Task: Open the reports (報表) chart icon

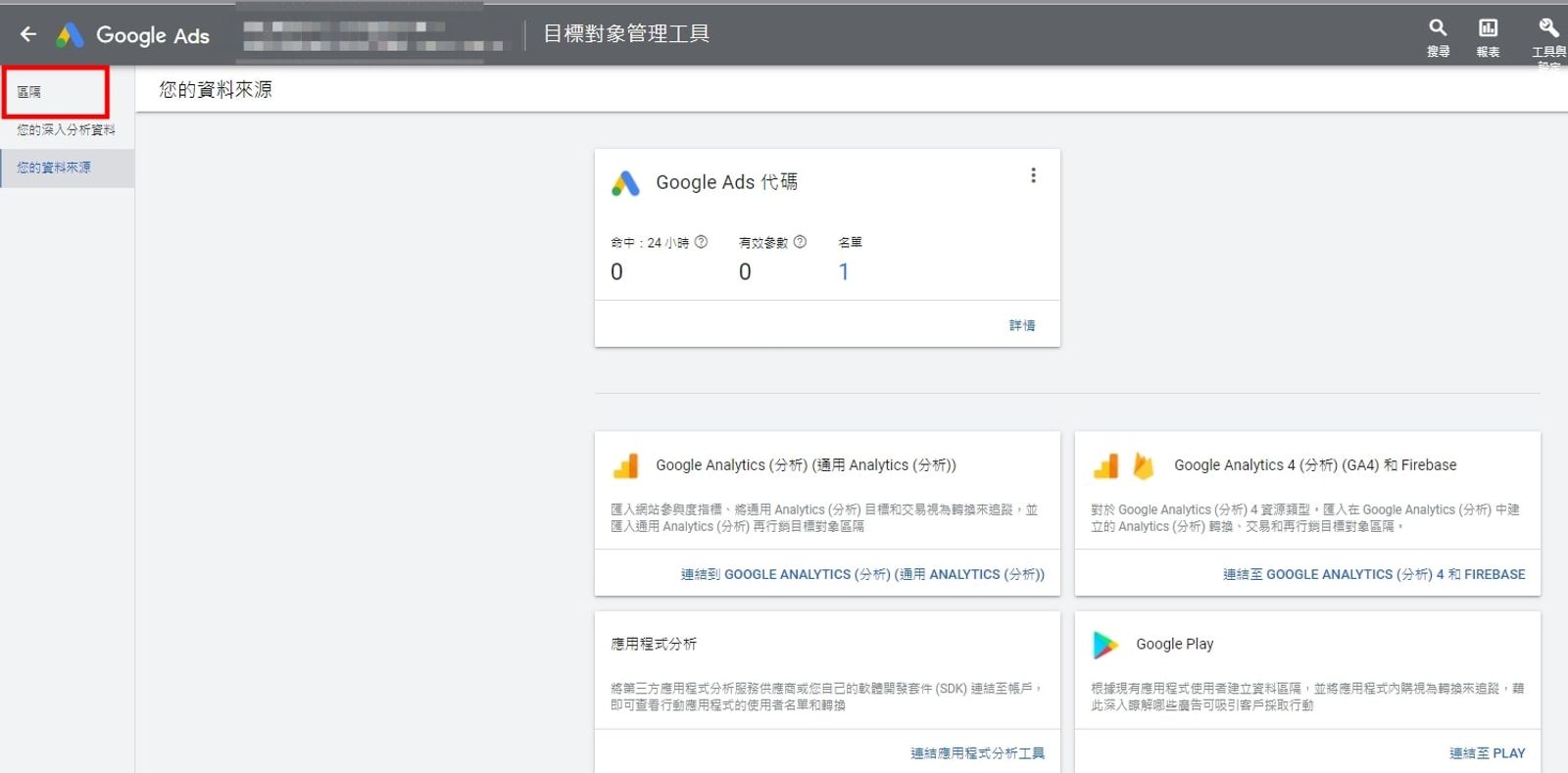Action: [x=1488, y=27]
